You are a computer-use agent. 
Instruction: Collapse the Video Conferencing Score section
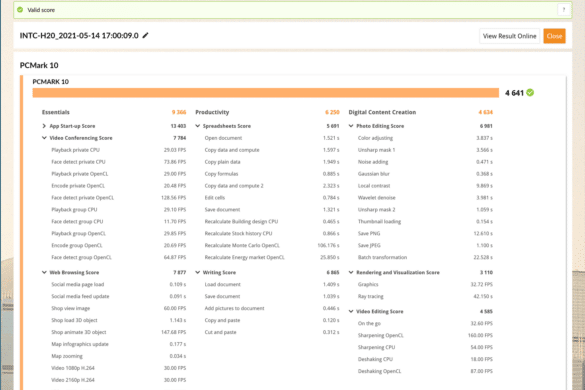pyautogui.click(x=44, y=138)
